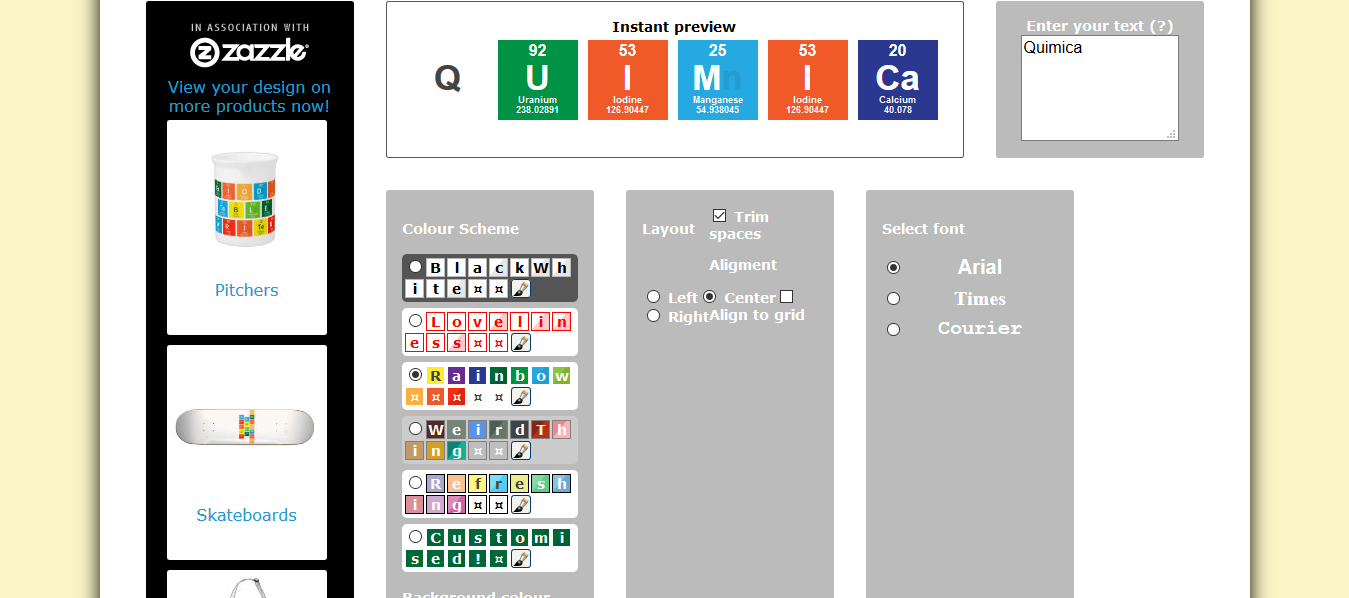Click the 'Select font' heading
The height and width of the screenshot is (598, 1349).
[923, 229]
